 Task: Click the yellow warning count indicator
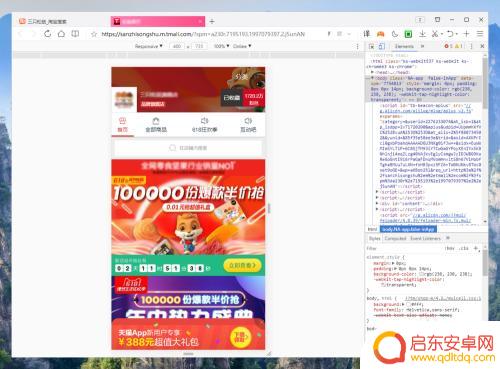(x=459, y=46)
